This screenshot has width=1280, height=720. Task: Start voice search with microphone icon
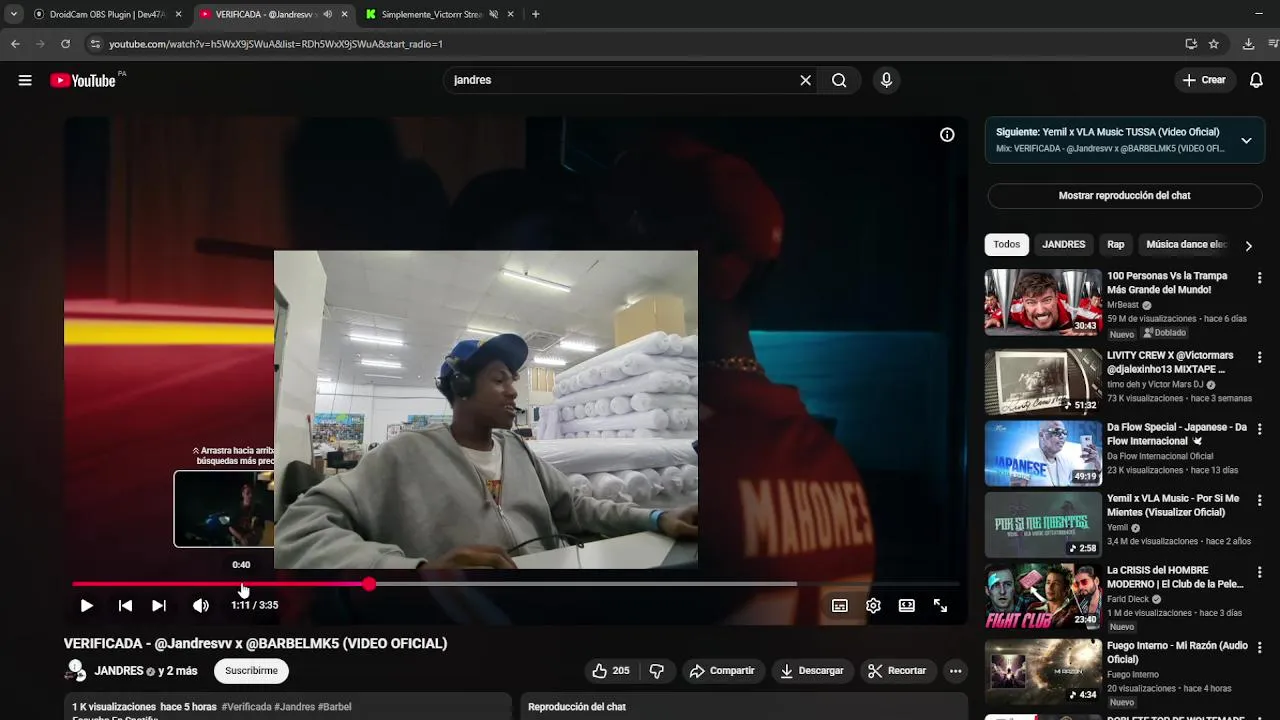tap(886, 80)
